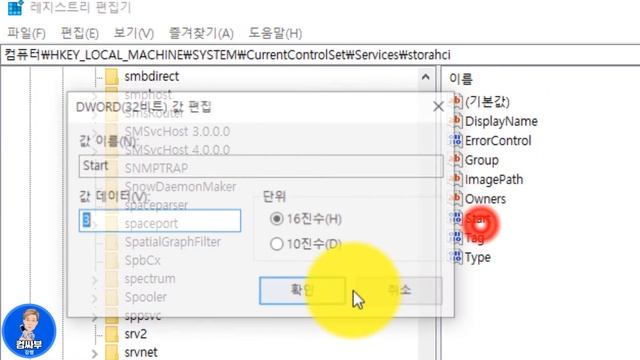Click the 값 데이터 value data field
The image size is (640, 360).
(x=160, y=220)
